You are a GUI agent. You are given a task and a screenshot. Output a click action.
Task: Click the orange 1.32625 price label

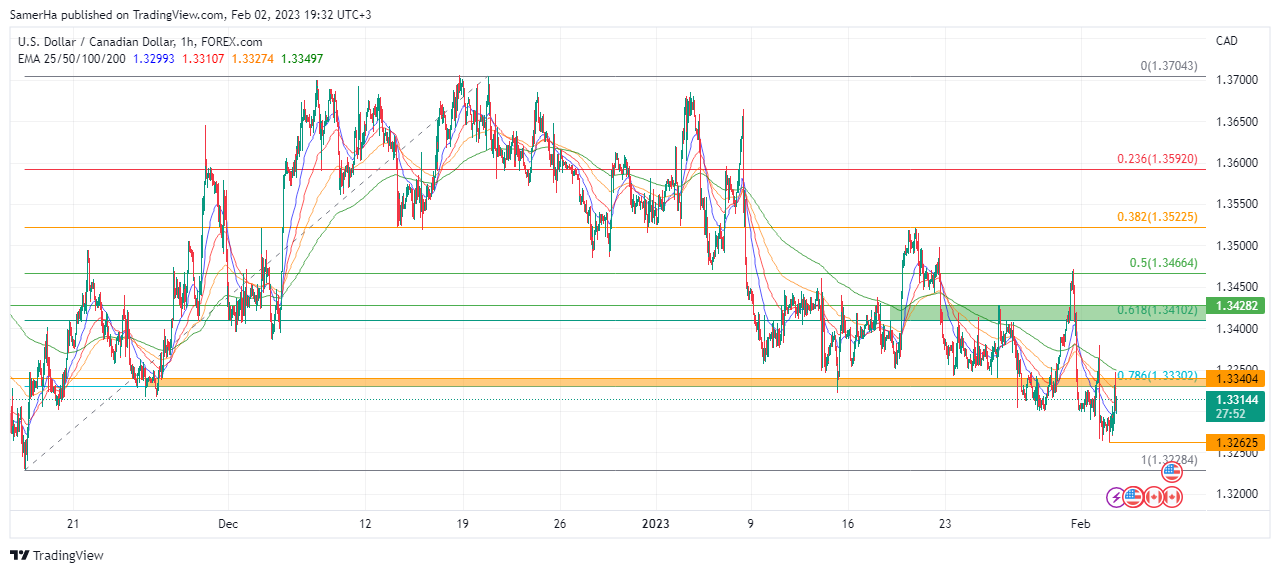[x=1238, y=442]
